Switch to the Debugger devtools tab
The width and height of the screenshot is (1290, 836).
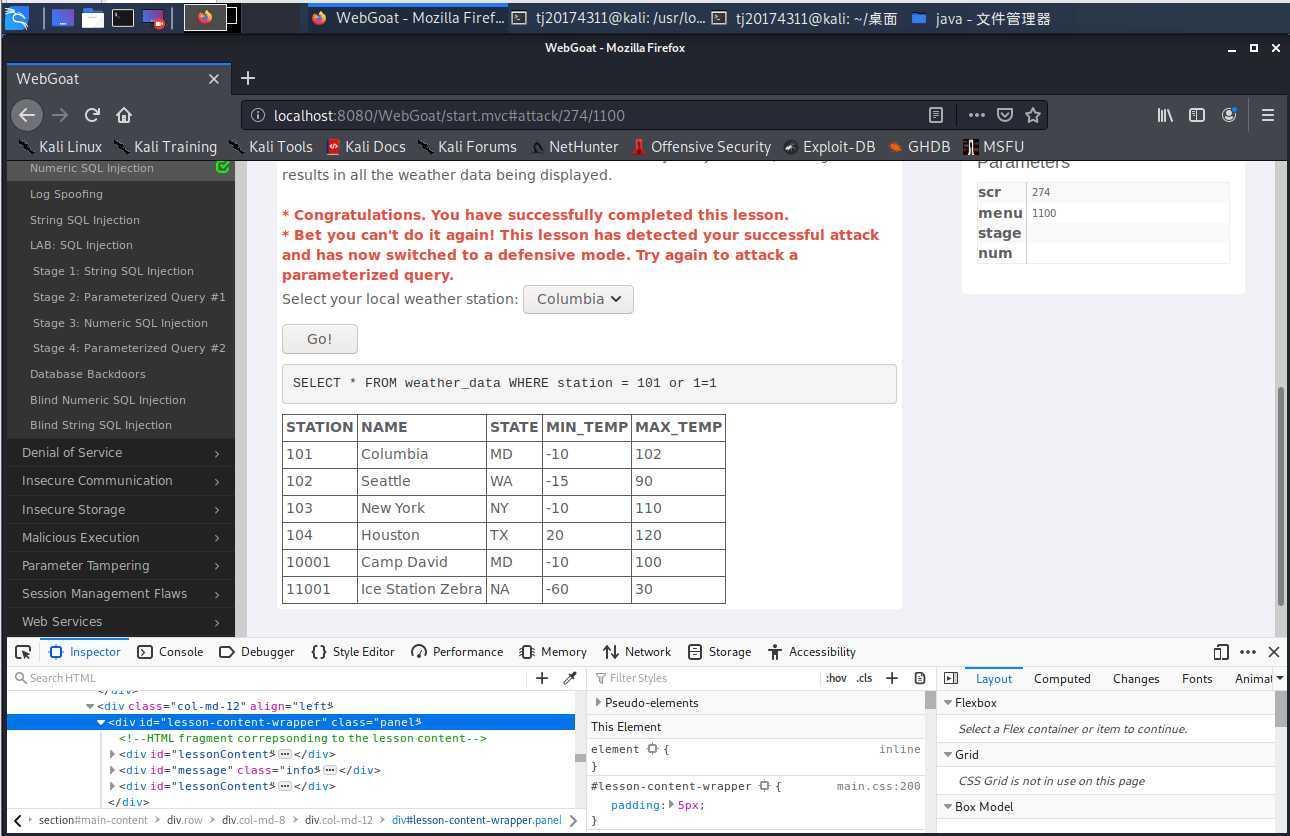[256, 652]
